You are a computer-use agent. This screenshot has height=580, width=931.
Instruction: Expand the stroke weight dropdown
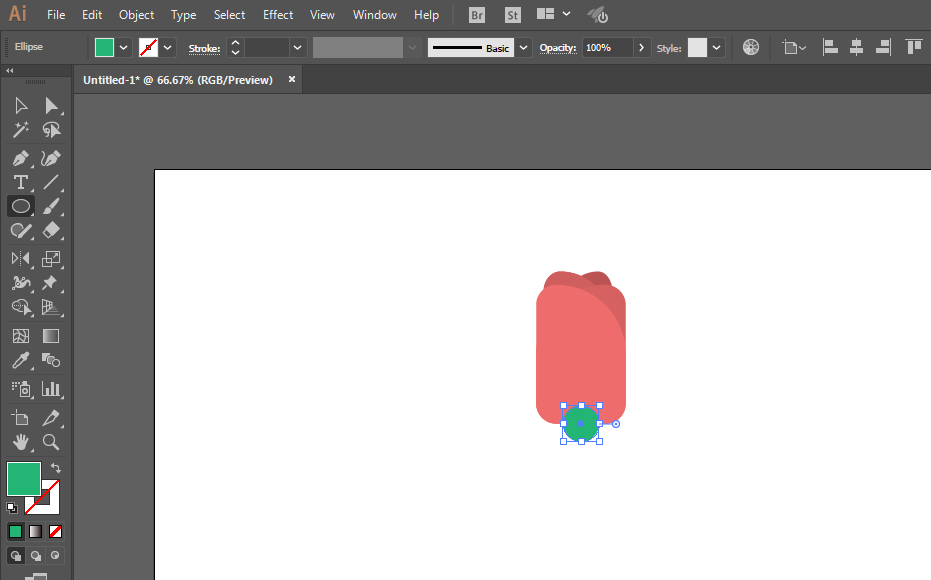click(297, 47)
